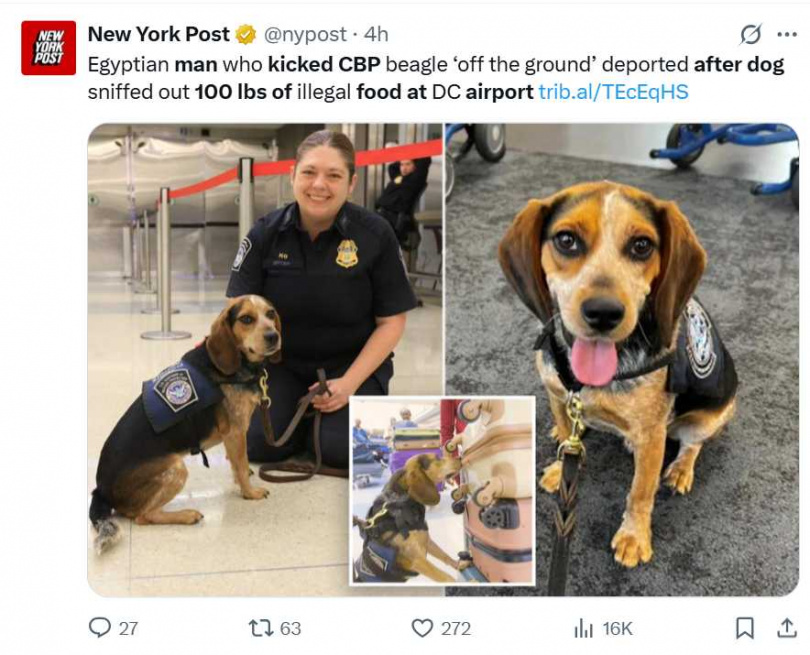Click the New York Post profile avatar
This screenshot has width=810, height=655.
click(49, 48)
